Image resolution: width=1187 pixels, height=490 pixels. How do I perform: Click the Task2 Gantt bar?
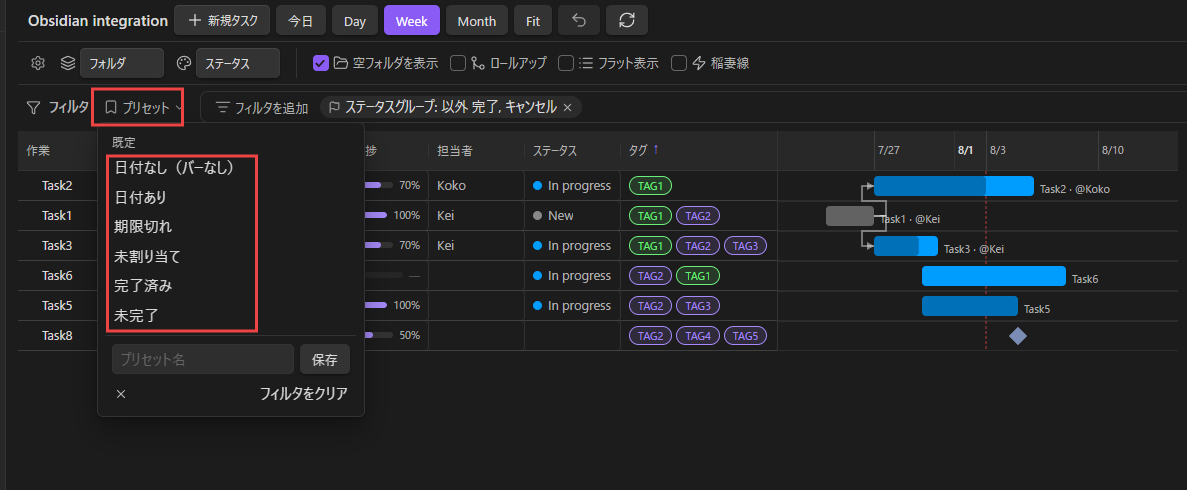[x=954, y=186]
